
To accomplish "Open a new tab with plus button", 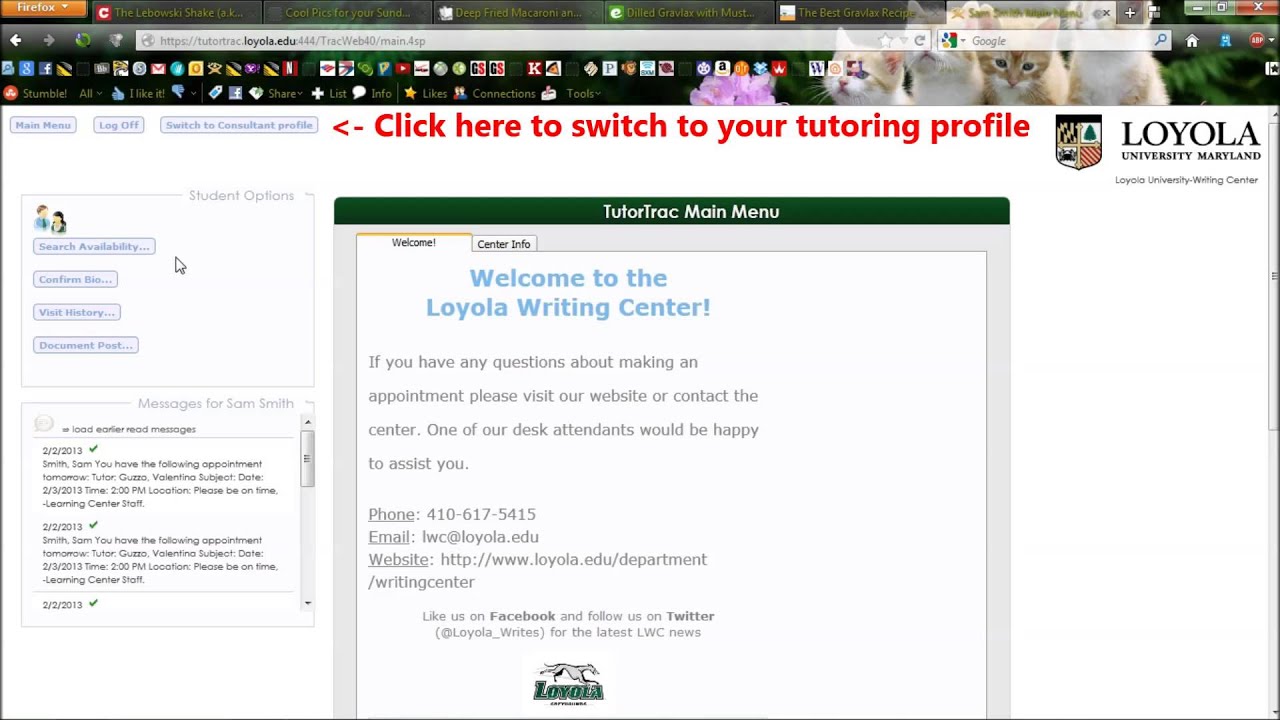I will (x=1130, y=13).
